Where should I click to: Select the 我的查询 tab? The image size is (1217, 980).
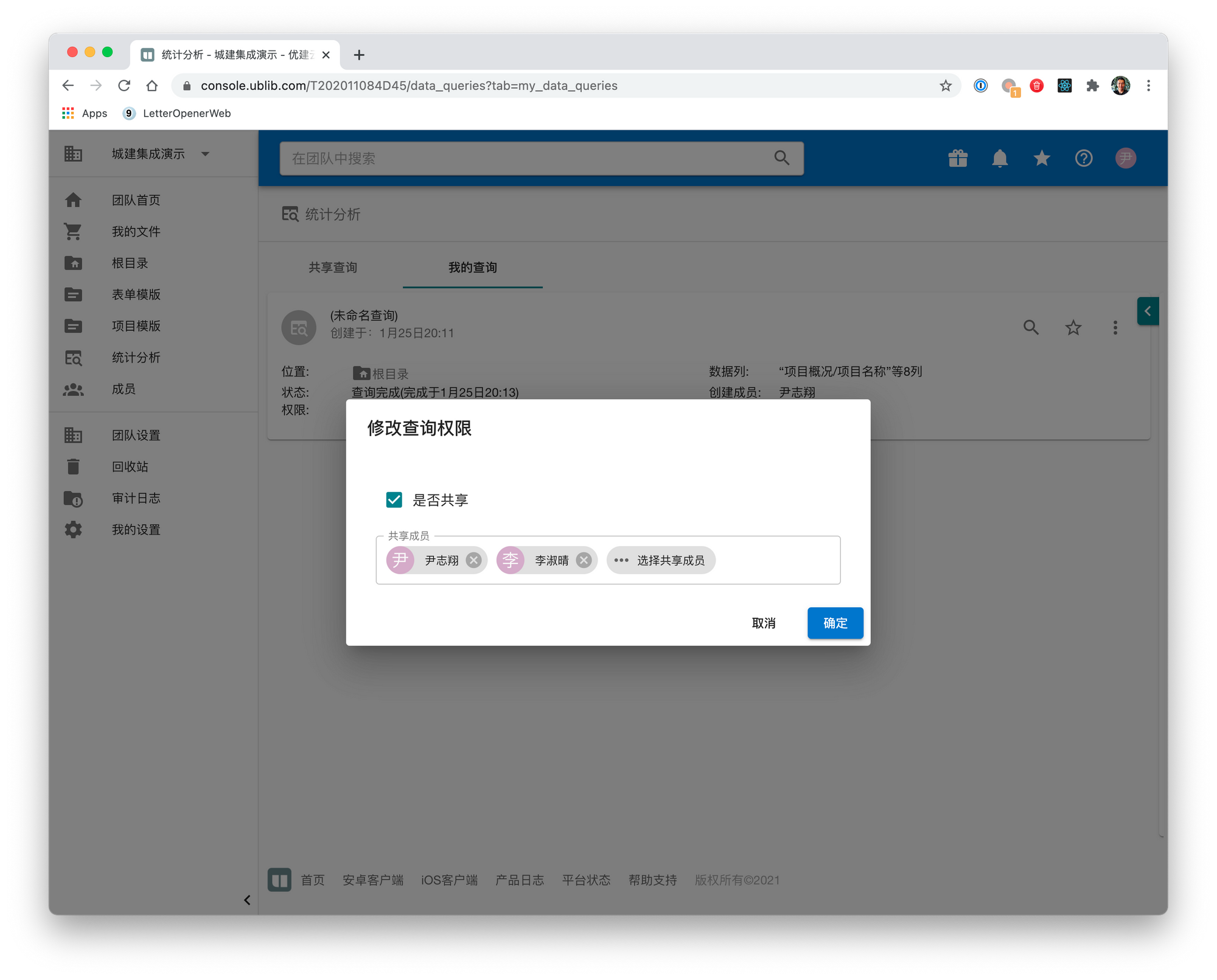[472, 268]
